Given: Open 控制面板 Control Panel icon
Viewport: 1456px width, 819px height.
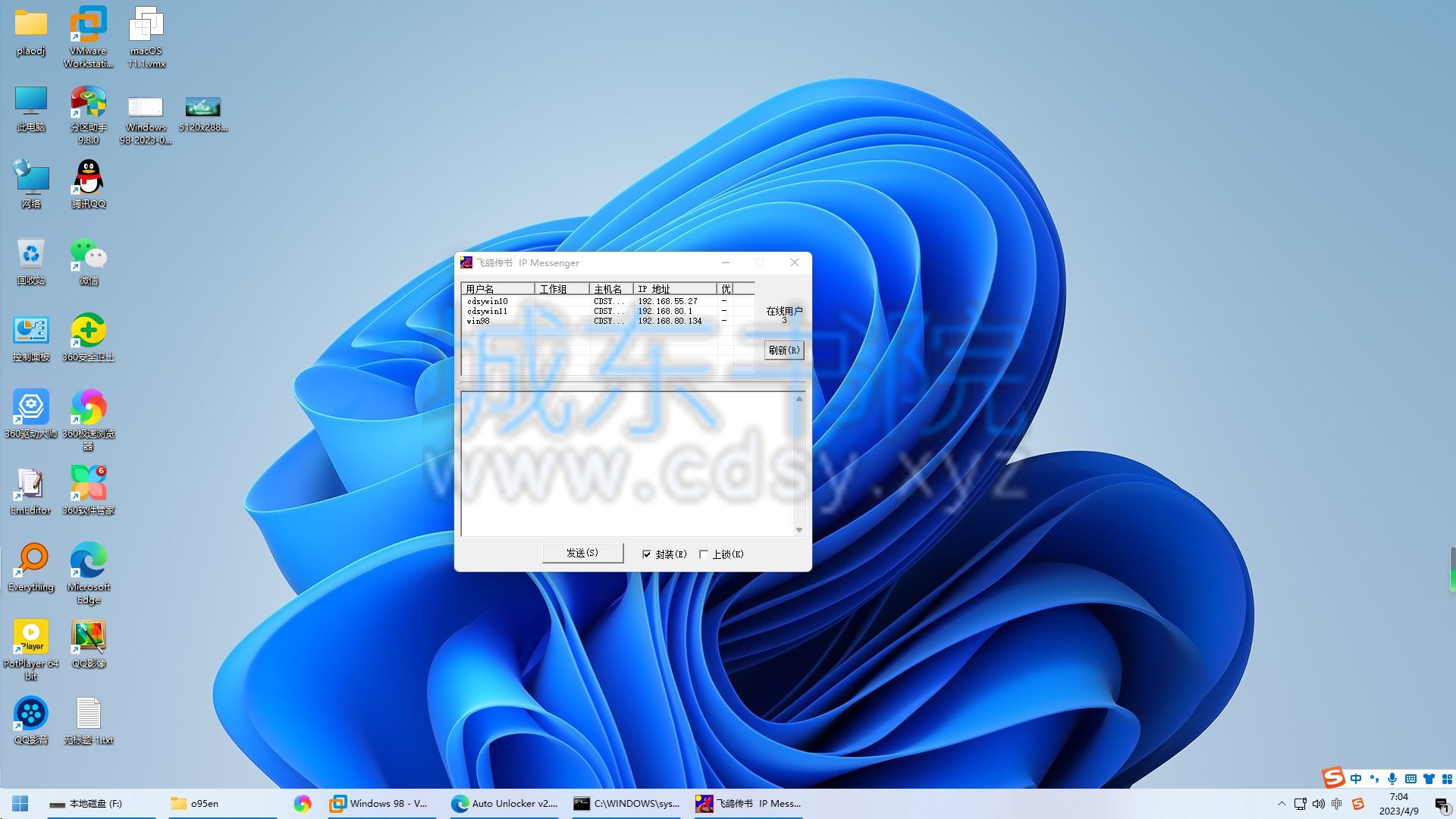Looking at the screenshot, I should click(31, 337).
